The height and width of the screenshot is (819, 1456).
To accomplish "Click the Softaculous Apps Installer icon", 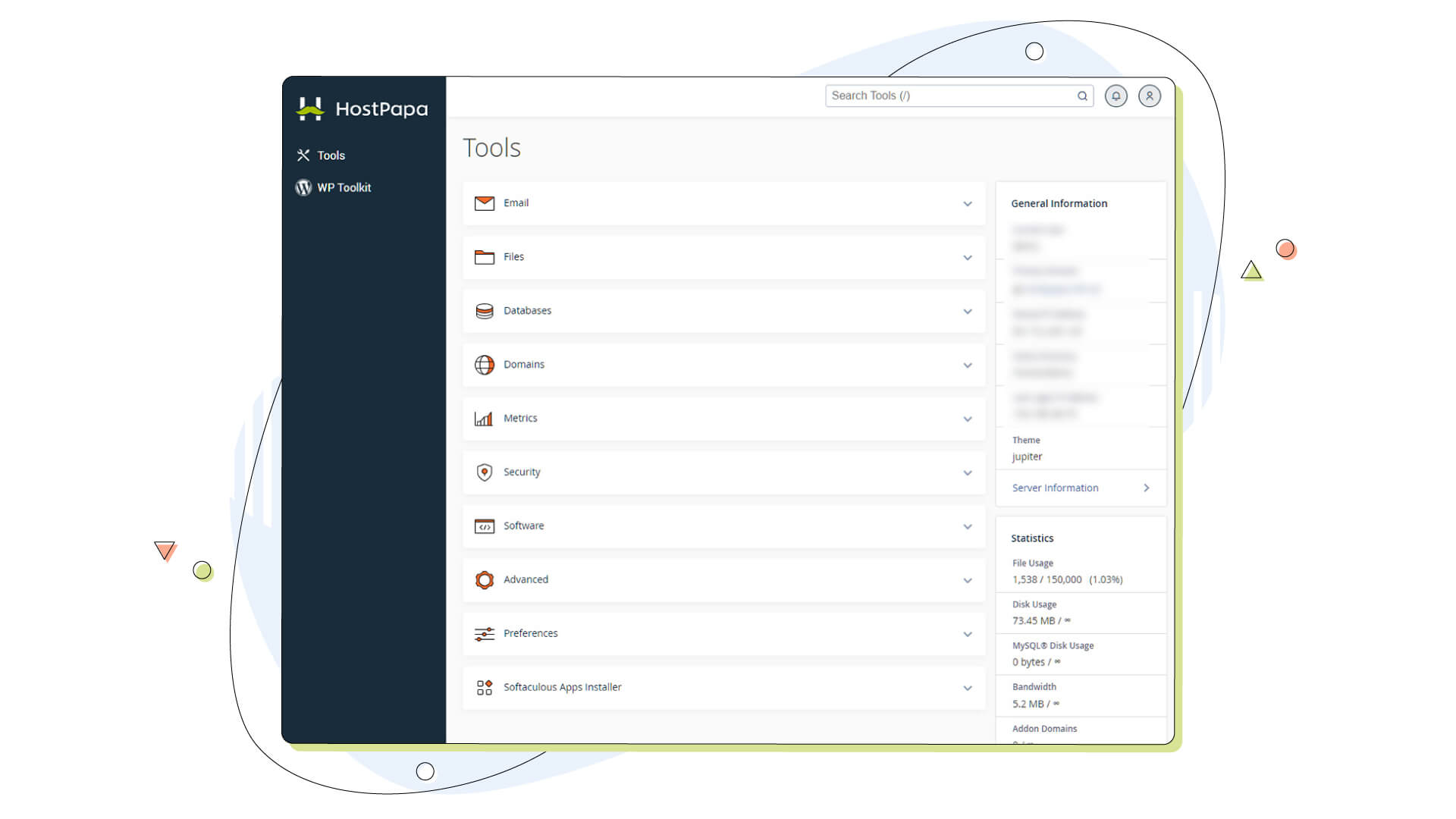I will click(x=484, y=688).
